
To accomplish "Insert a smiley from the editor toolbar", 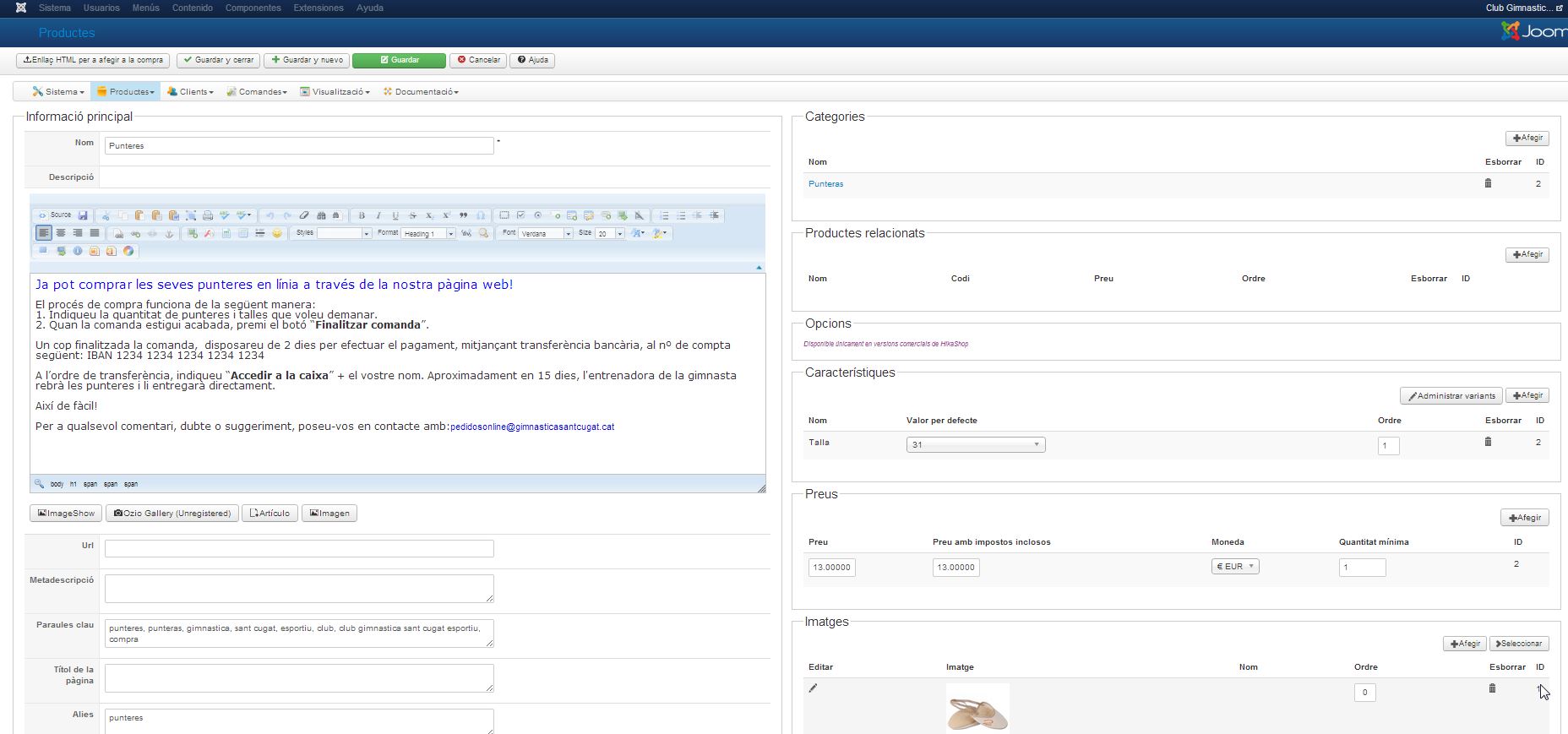I will click(x=277, y=233).
